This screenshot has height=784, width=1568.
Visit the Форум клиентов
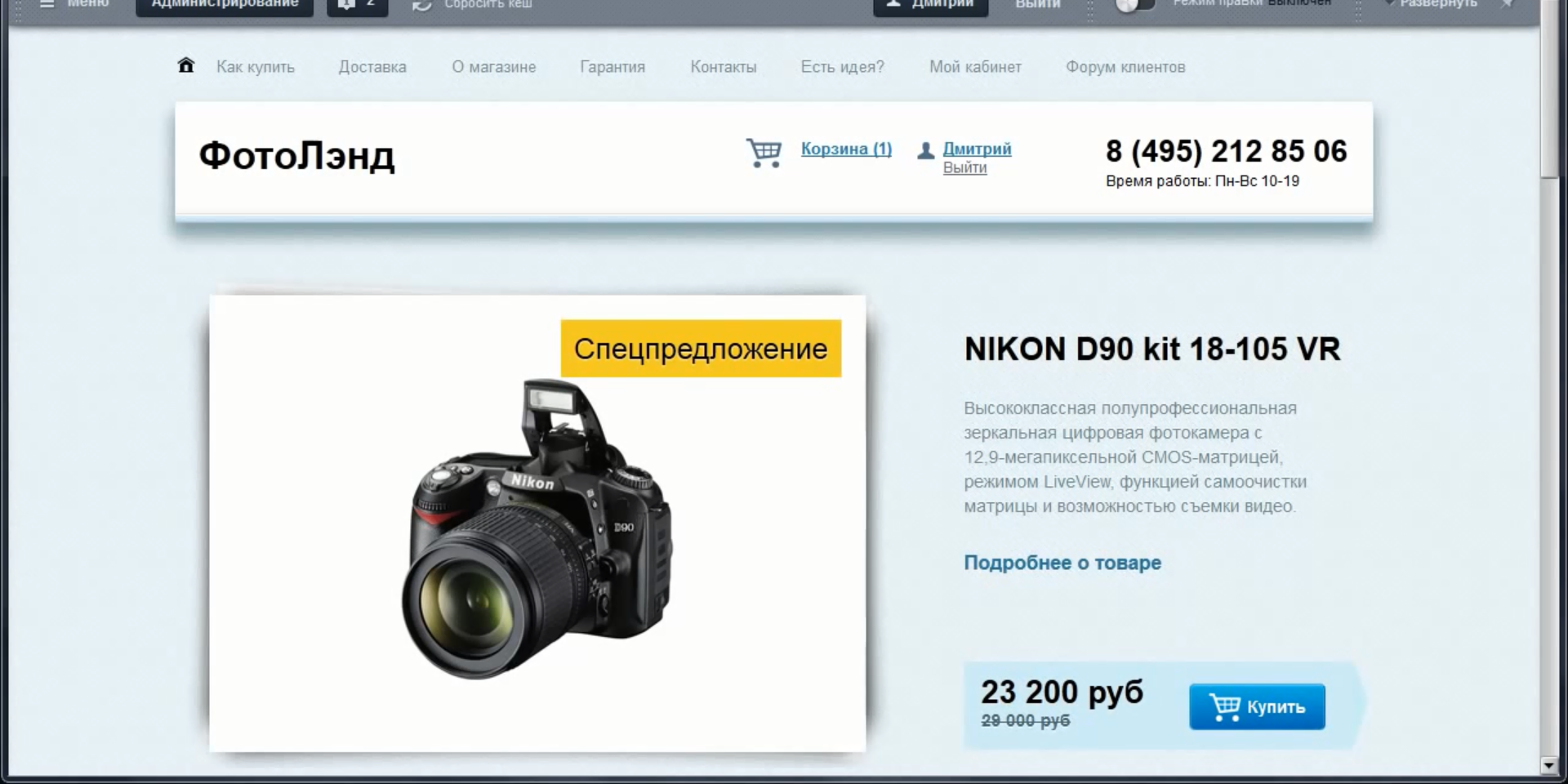[x=1125, y=67]
